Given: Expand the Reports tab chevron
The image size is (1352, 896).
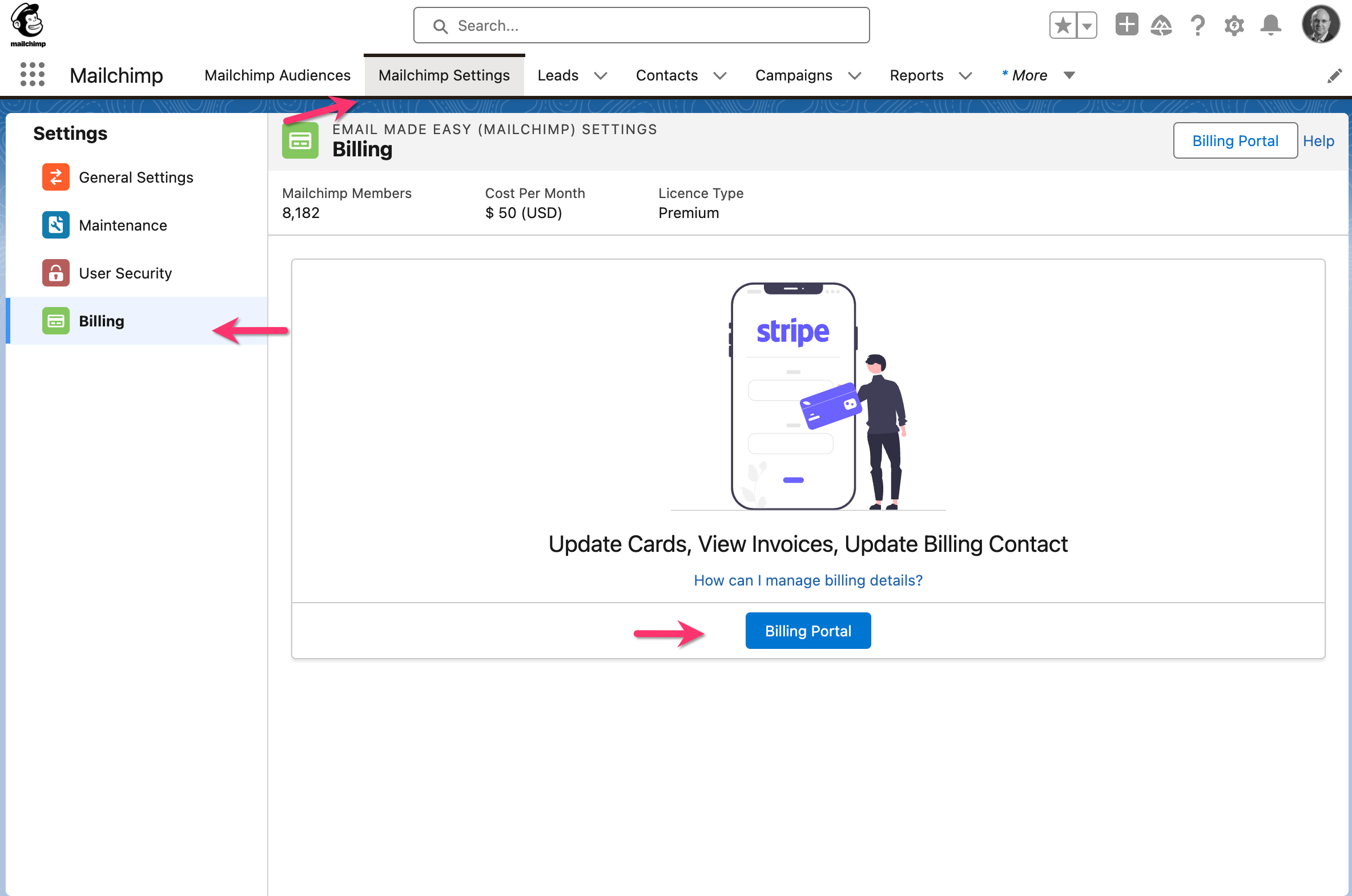Looking at the screenshot, I should [965, 75].
